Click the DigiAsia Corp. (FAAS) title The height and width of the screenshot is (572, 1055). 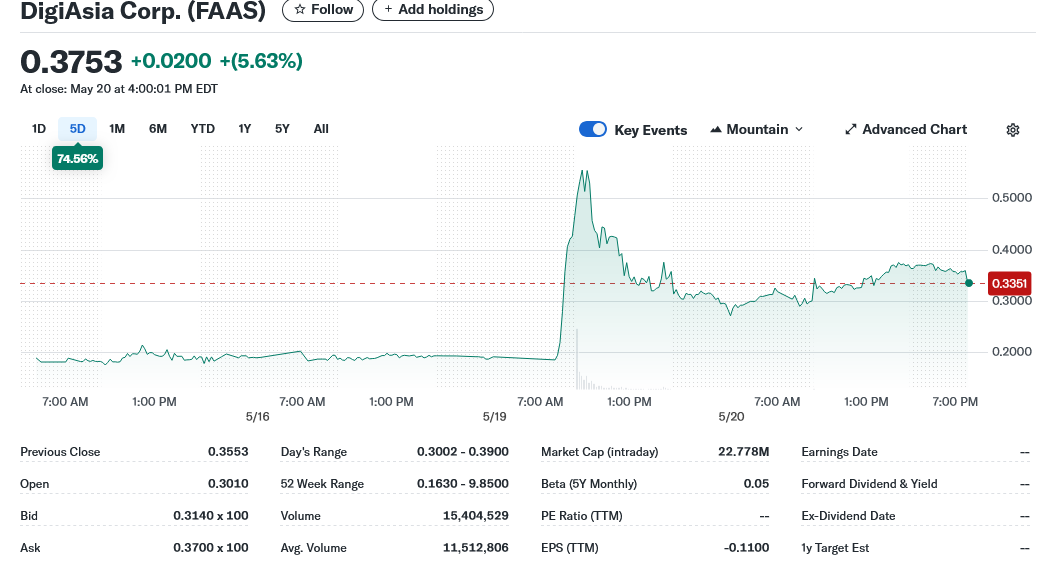(x=143, y=10)
